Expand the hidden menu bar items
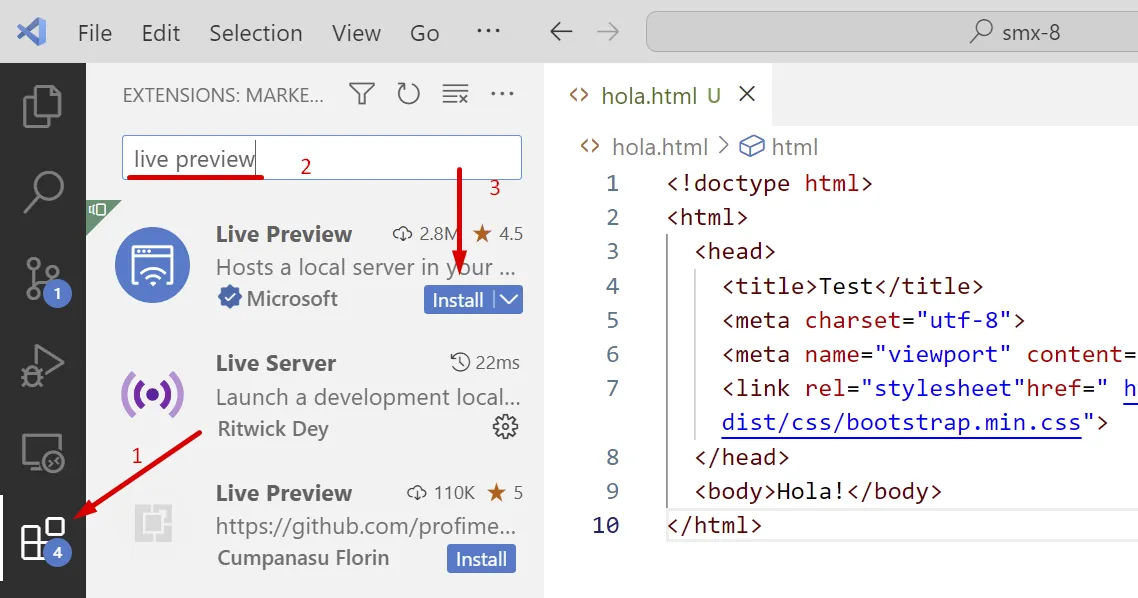The height and width of the screenshot is (598, 1138). [488, 32]
